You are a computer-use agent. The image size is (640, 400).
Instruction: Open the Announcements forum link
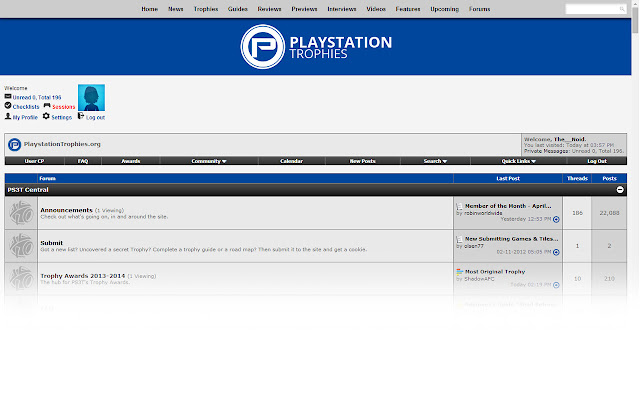coord(67,210)
